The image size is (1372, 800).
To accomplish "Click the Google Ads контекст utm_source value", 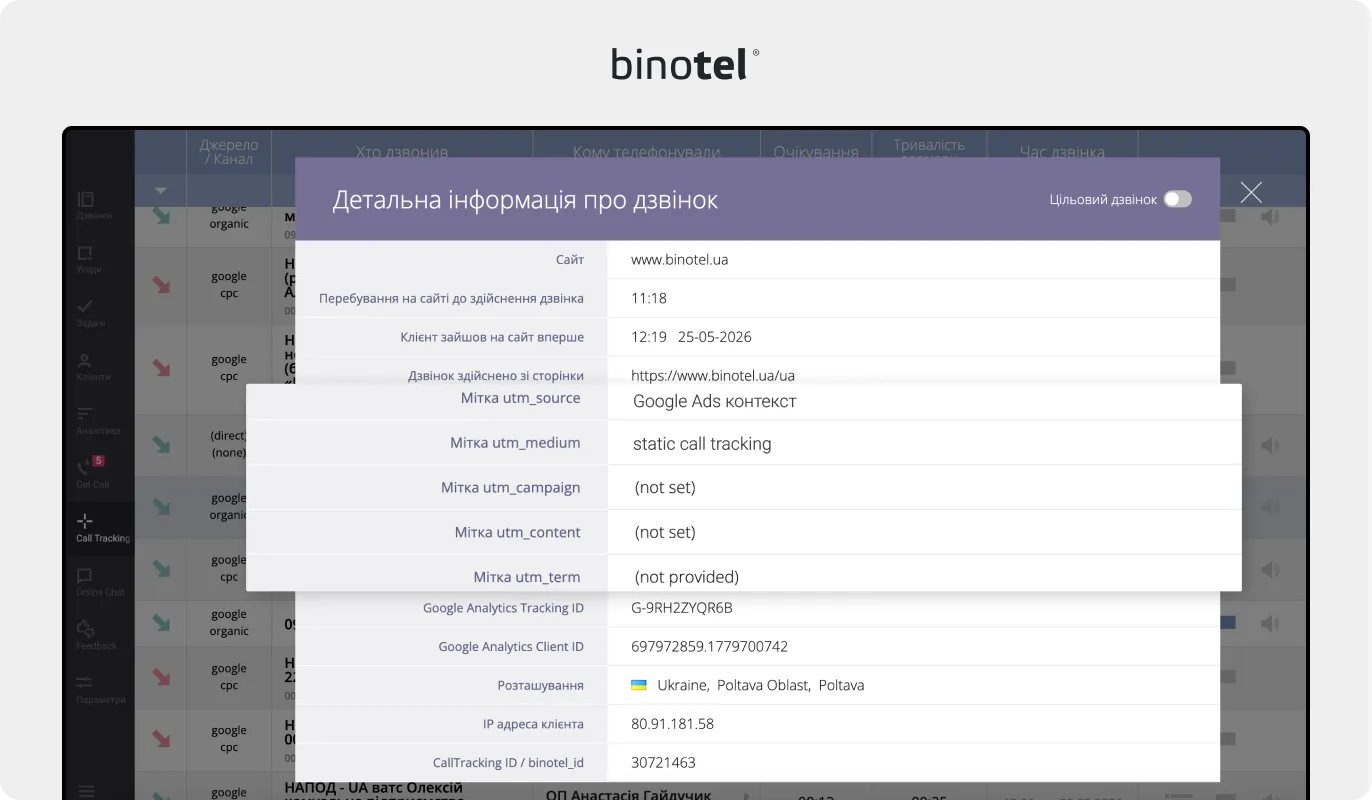I will [x=714, y=401].
